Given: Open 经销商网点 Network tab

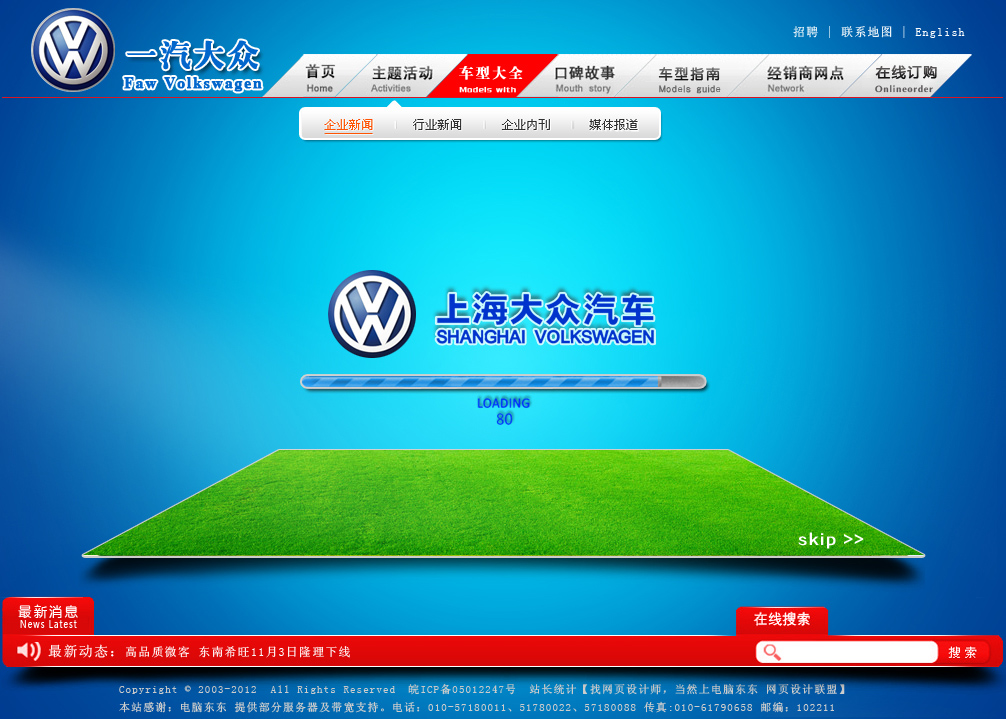Looking at the screenshot, I should coord(805,78).
